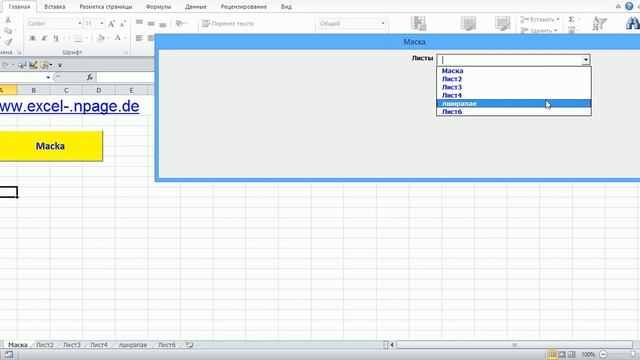The image size is (640, 360).
Task: Click the insert function fx icon
Action: 89,77
